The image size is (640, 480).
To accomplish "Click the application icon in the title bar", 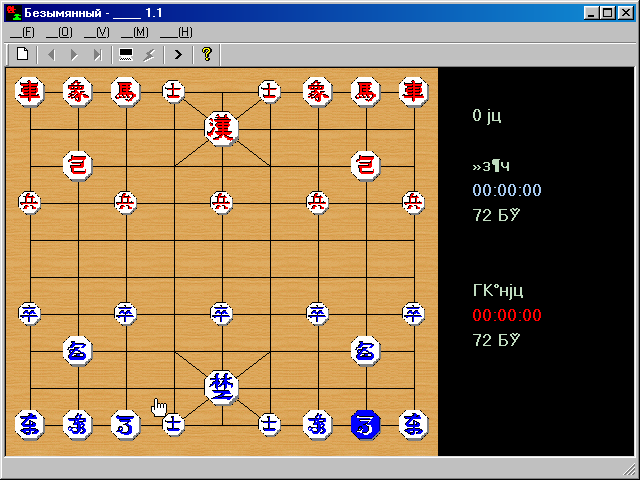I will 14,13.
